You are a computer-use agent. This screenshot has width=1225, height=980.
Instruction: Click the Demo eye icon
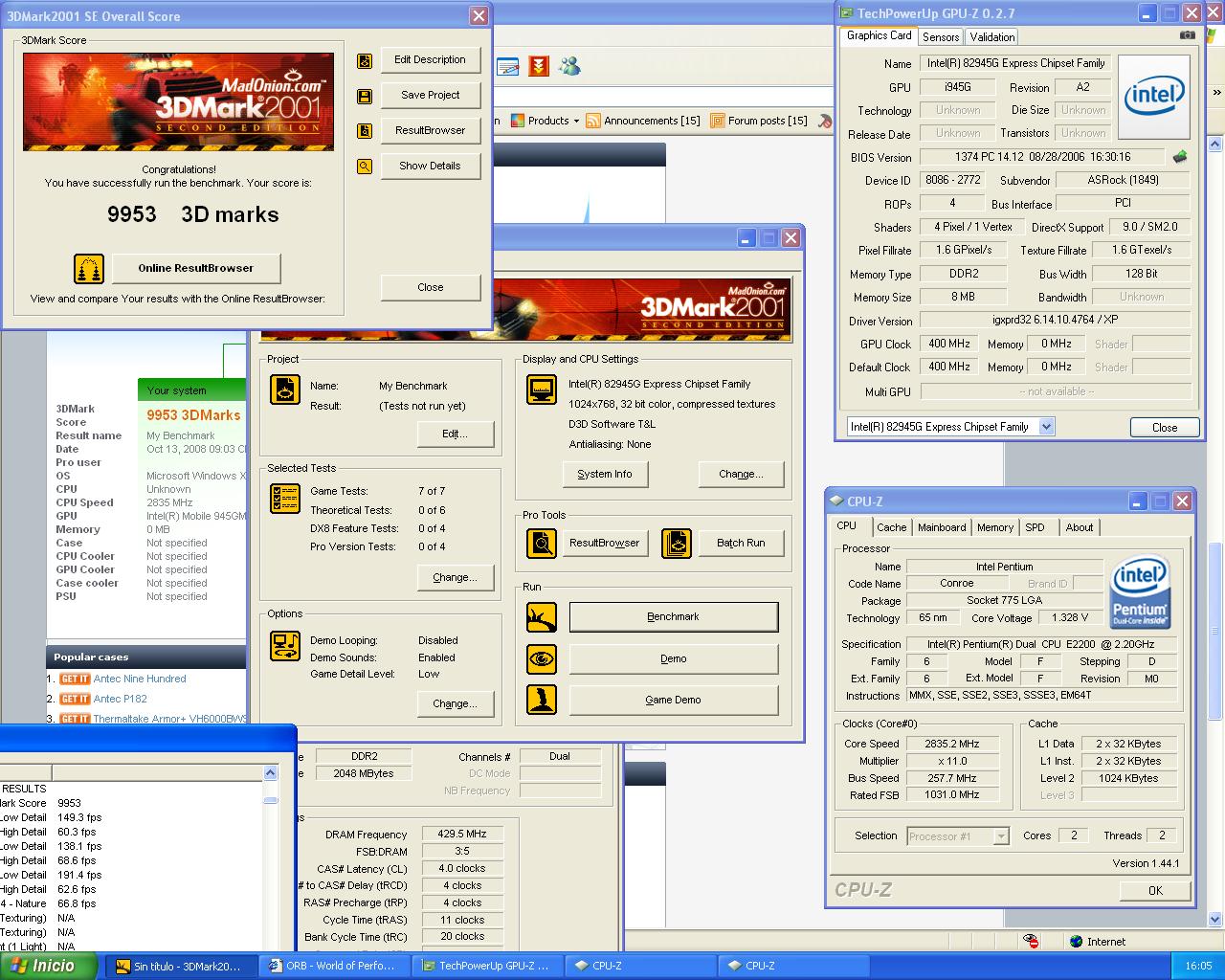click(x=542, y=658)
